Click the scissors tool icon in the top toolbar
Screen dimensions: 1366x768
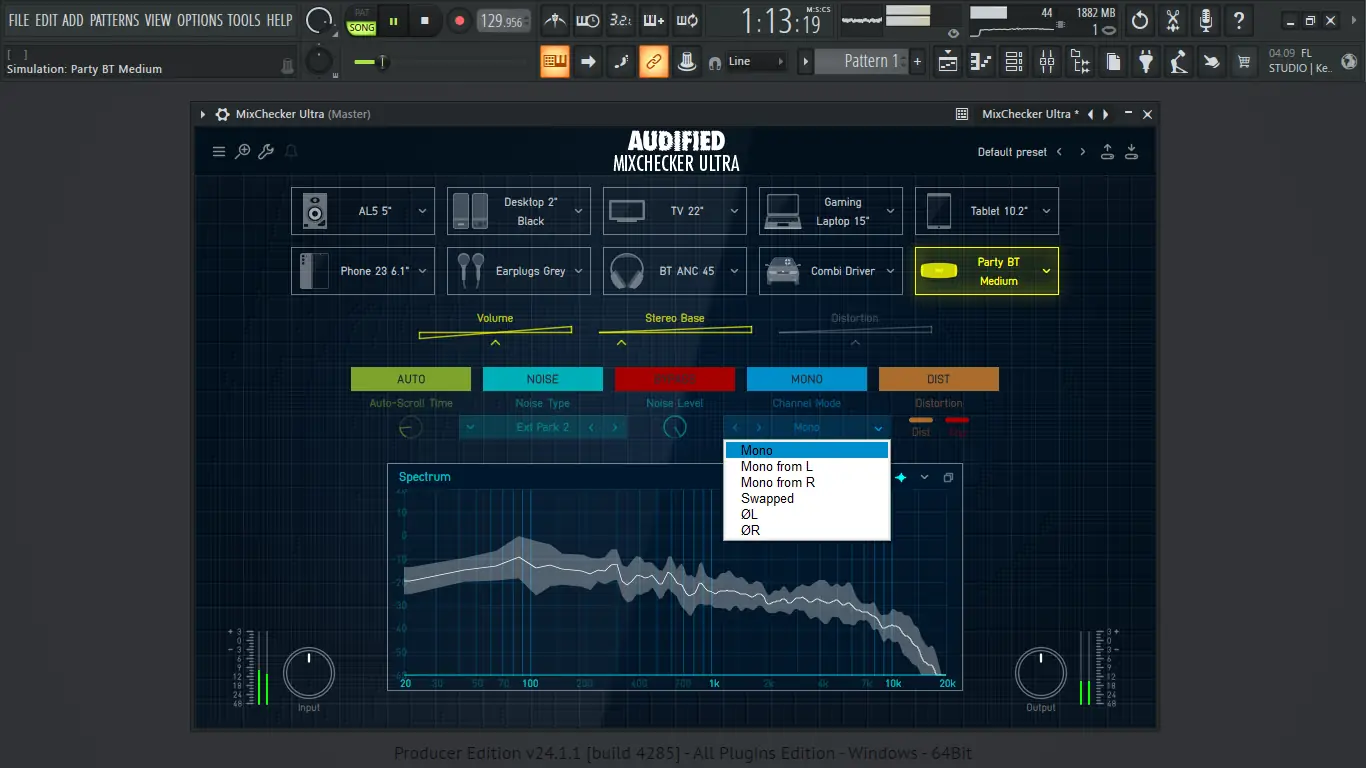(x=1173, y=20)
